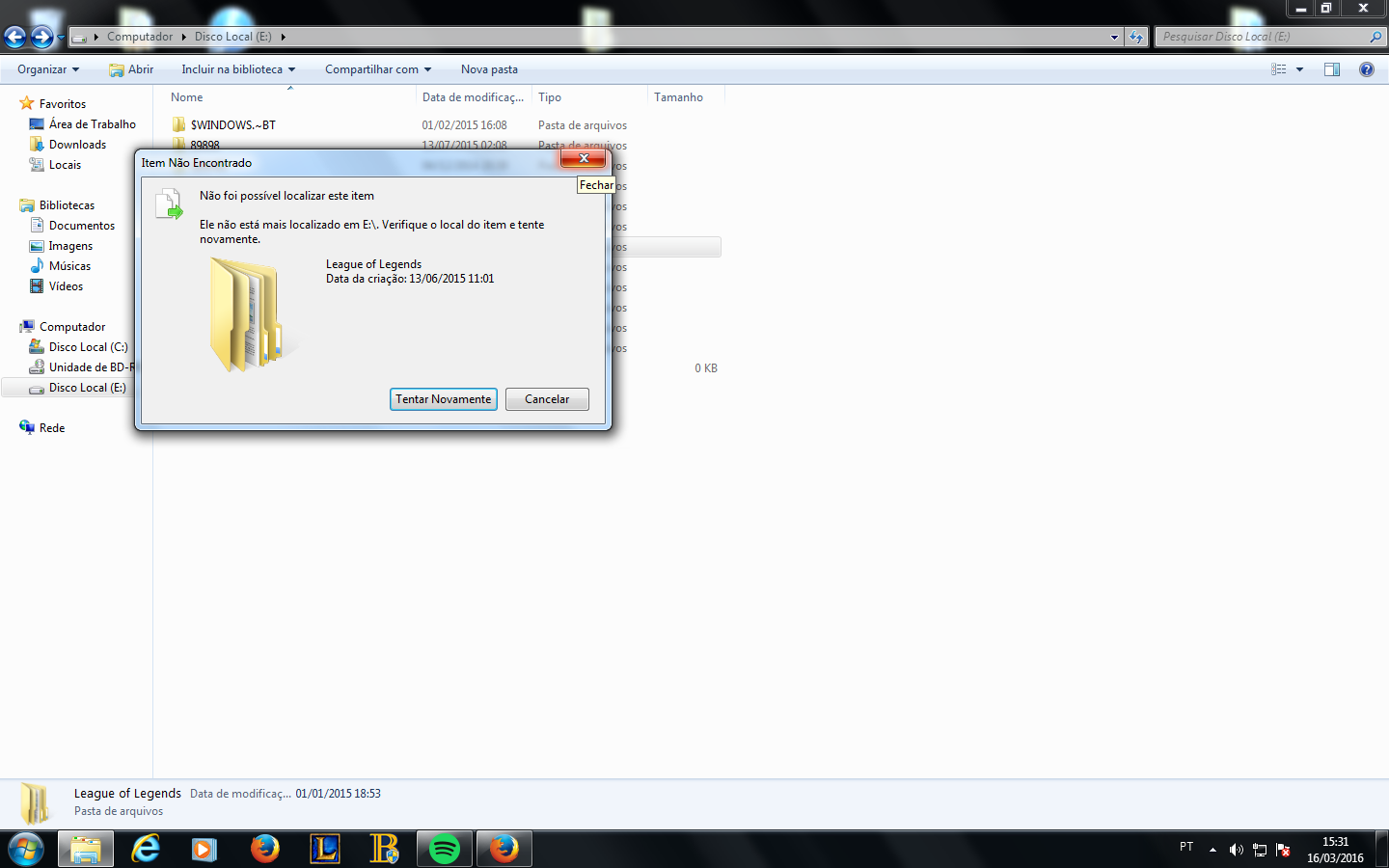1389x868 pixels.
Task: Click the Back navigation arrow
Action: click(14, 37)
